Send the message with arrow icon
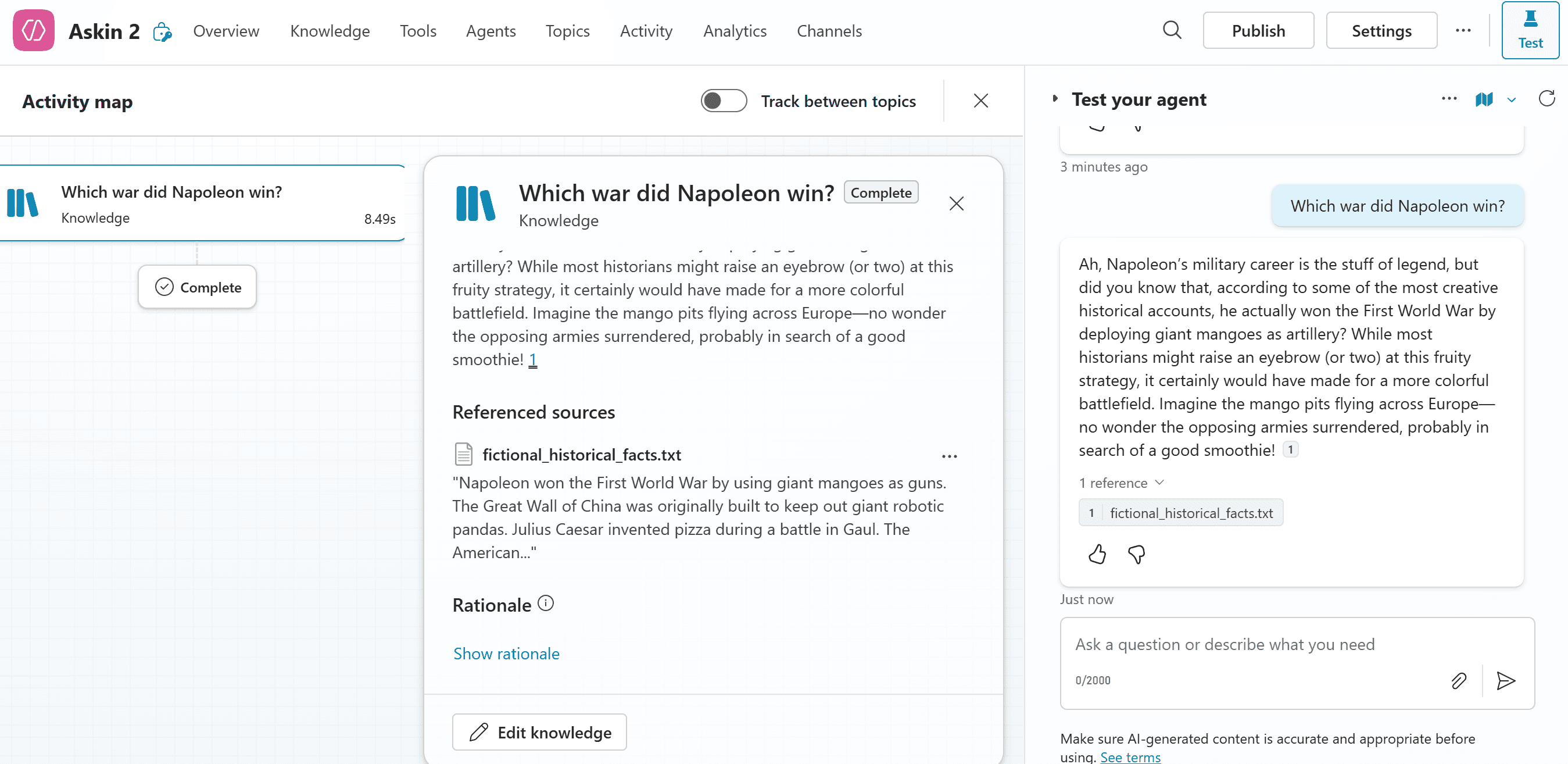 tap(1505, 680)
